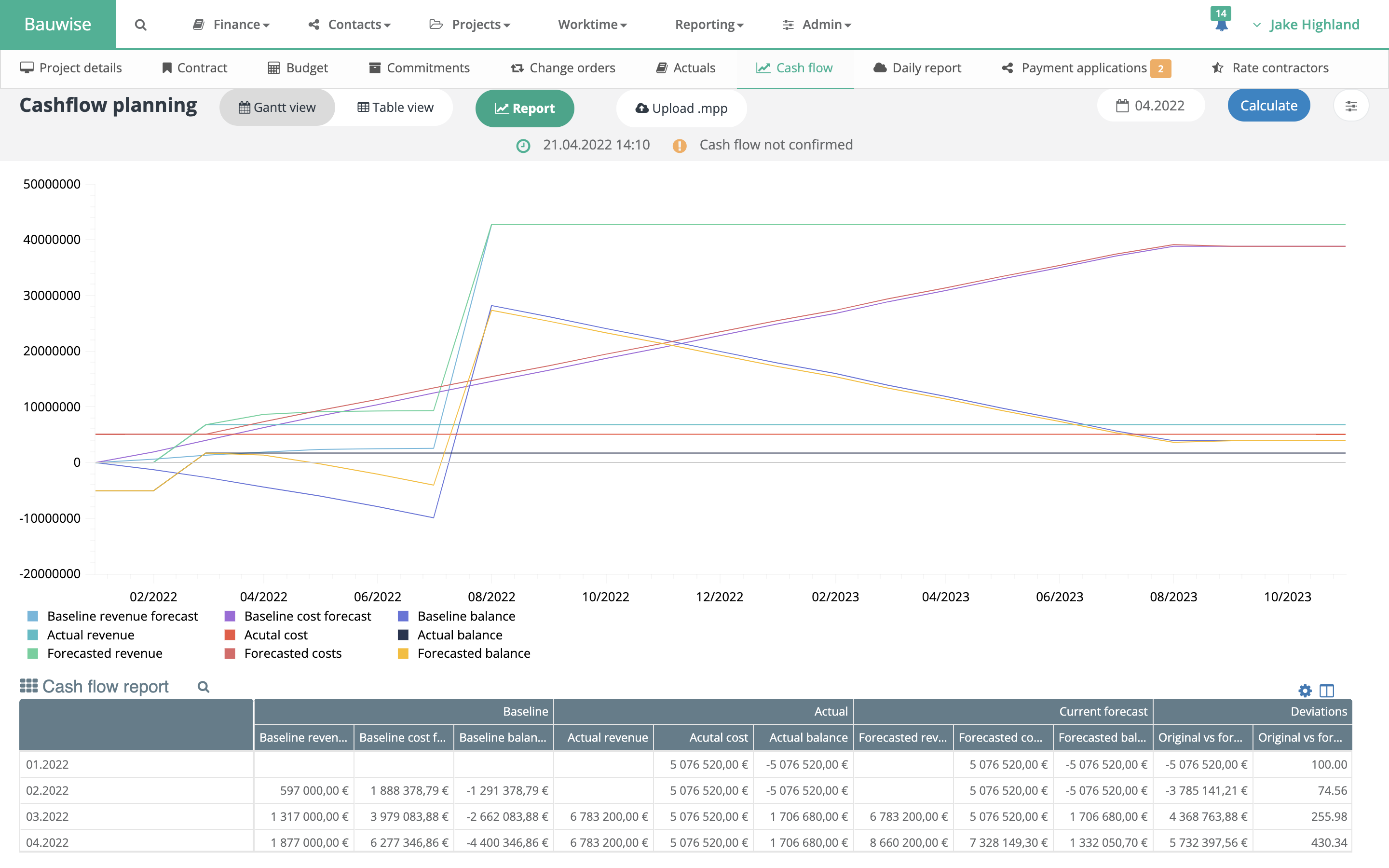
Task: Open the Cash flow report settings gear
Action: click(x=1305, y=691)
